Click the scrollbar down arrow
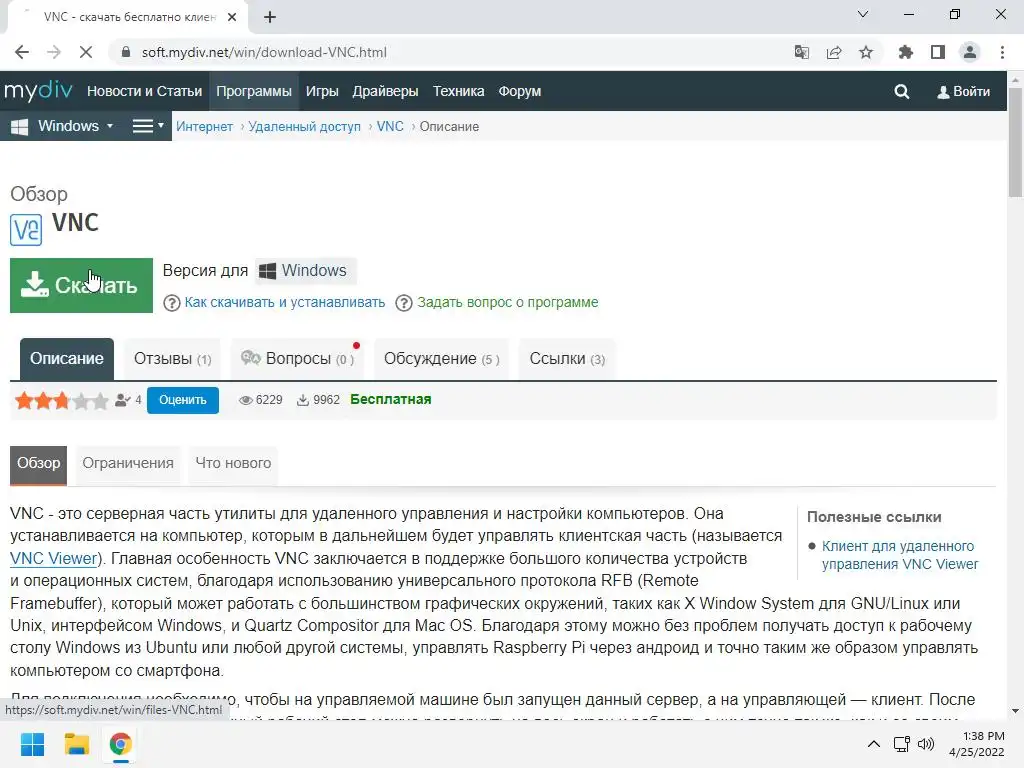Screen dimensions: 1024x768 click(1015, 710)
